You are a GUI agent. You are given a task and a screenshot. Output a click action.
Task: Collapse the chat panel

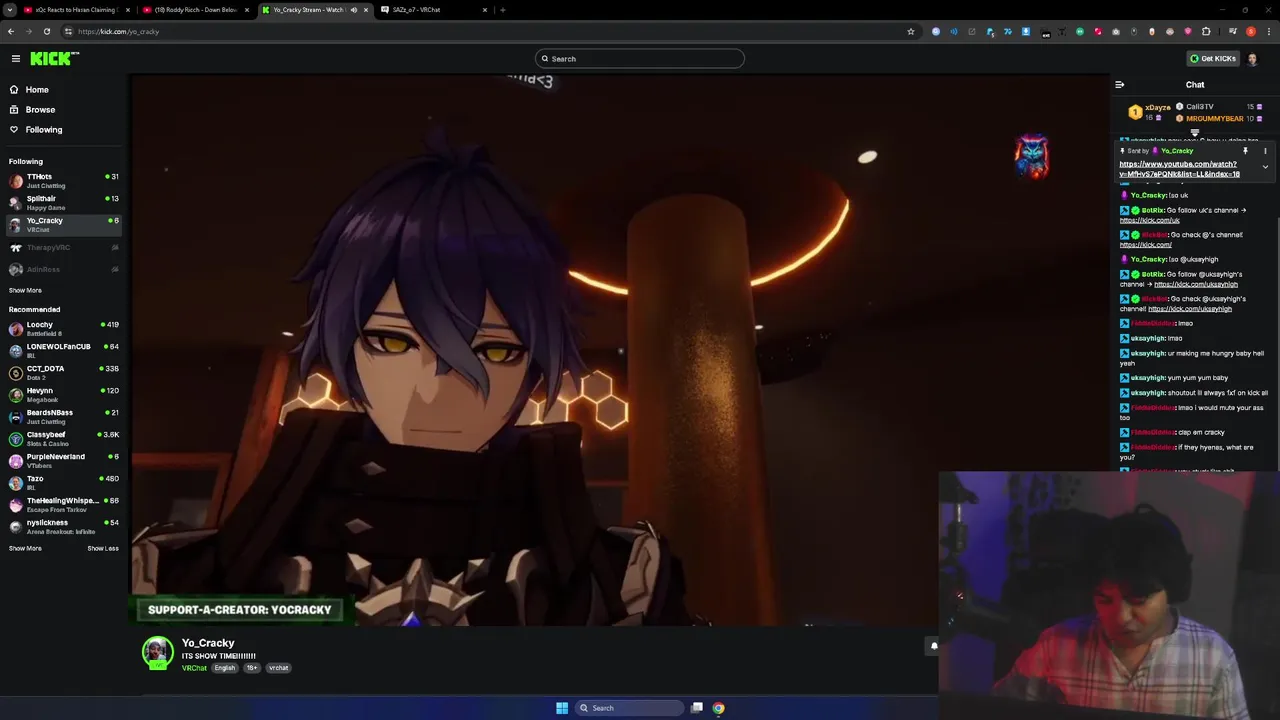[1120, 85]
